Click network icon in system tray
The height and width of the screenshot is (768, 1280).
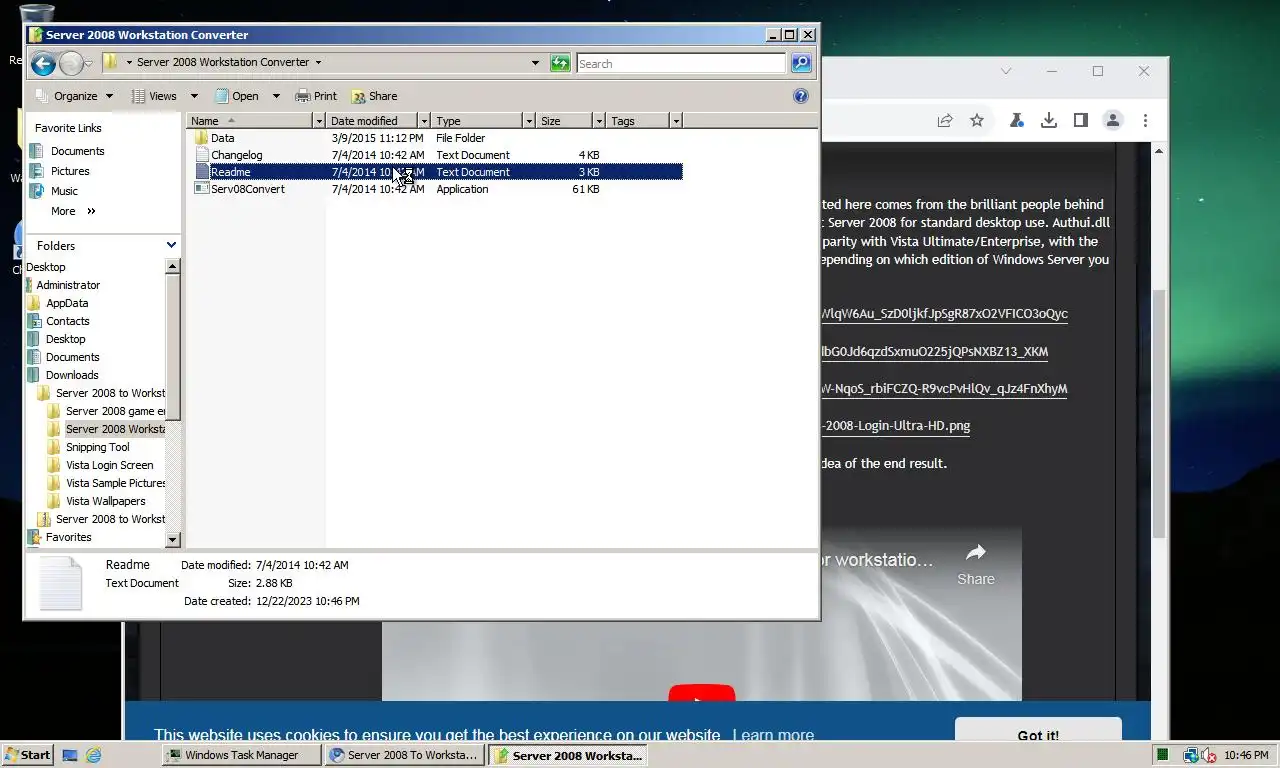click(1191, 756)
